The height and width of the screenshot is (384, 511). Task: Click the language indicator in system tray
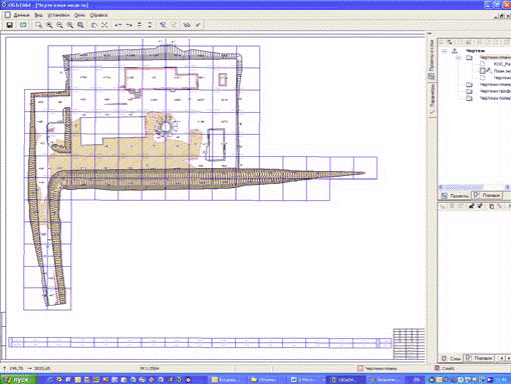point(417,379)
